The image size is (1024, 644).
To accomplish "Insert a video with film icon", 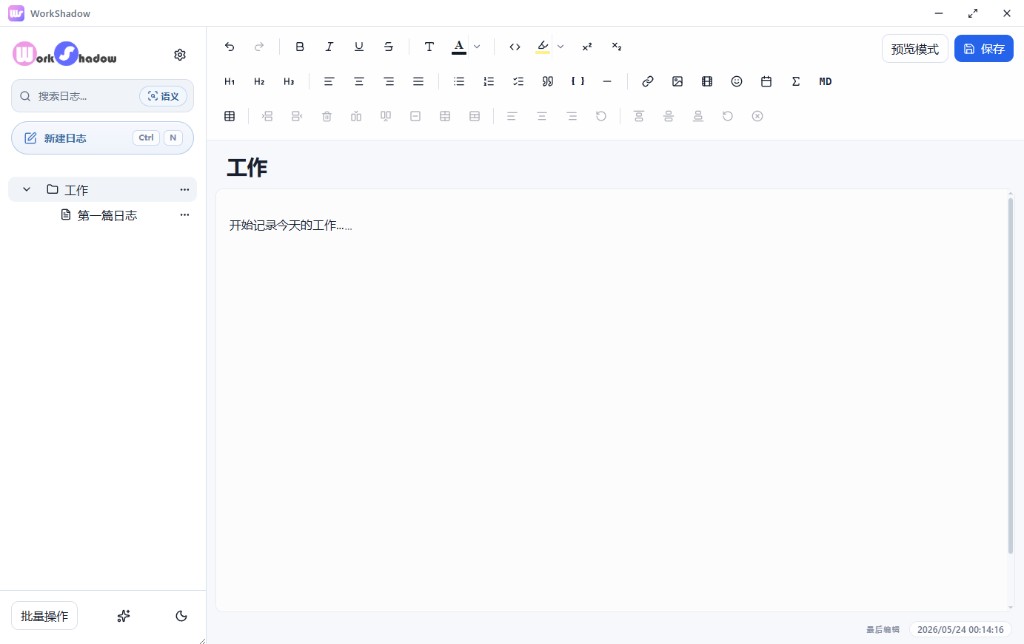I will pyautogui.click(x=707, y=82).
